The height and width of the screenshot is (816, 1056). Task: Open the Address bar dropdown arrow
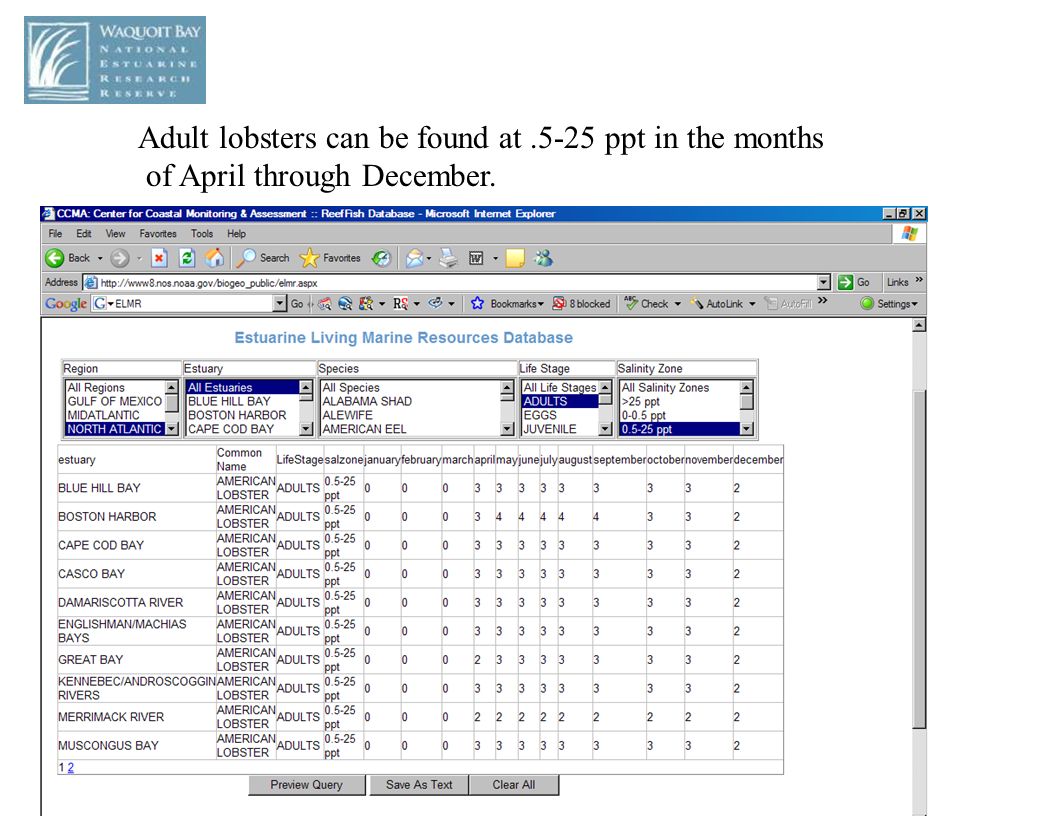[x=824, y=282]
